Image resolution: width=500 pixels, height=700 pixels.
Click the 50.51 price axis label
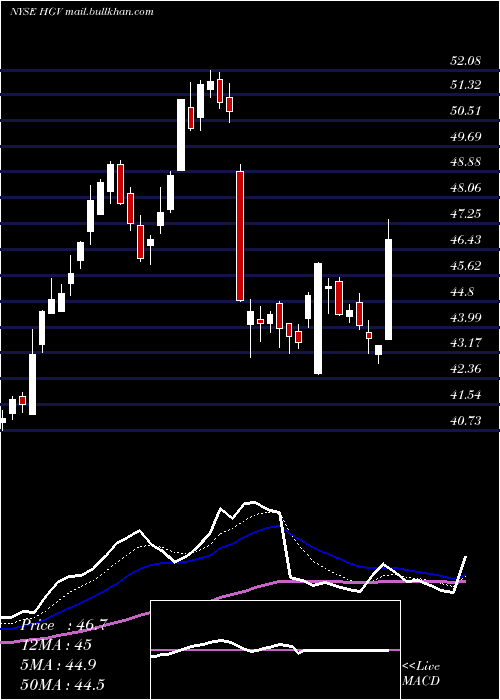[x=466, y=110]
